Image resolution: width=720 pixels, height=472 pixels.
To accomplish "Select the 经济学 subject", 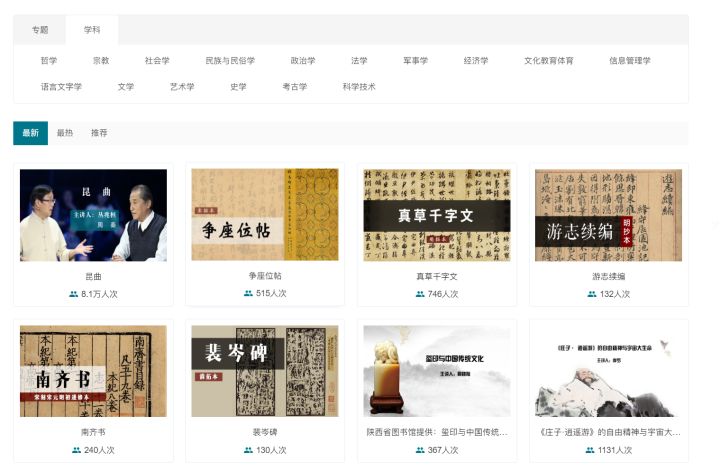I will [476, 61].
